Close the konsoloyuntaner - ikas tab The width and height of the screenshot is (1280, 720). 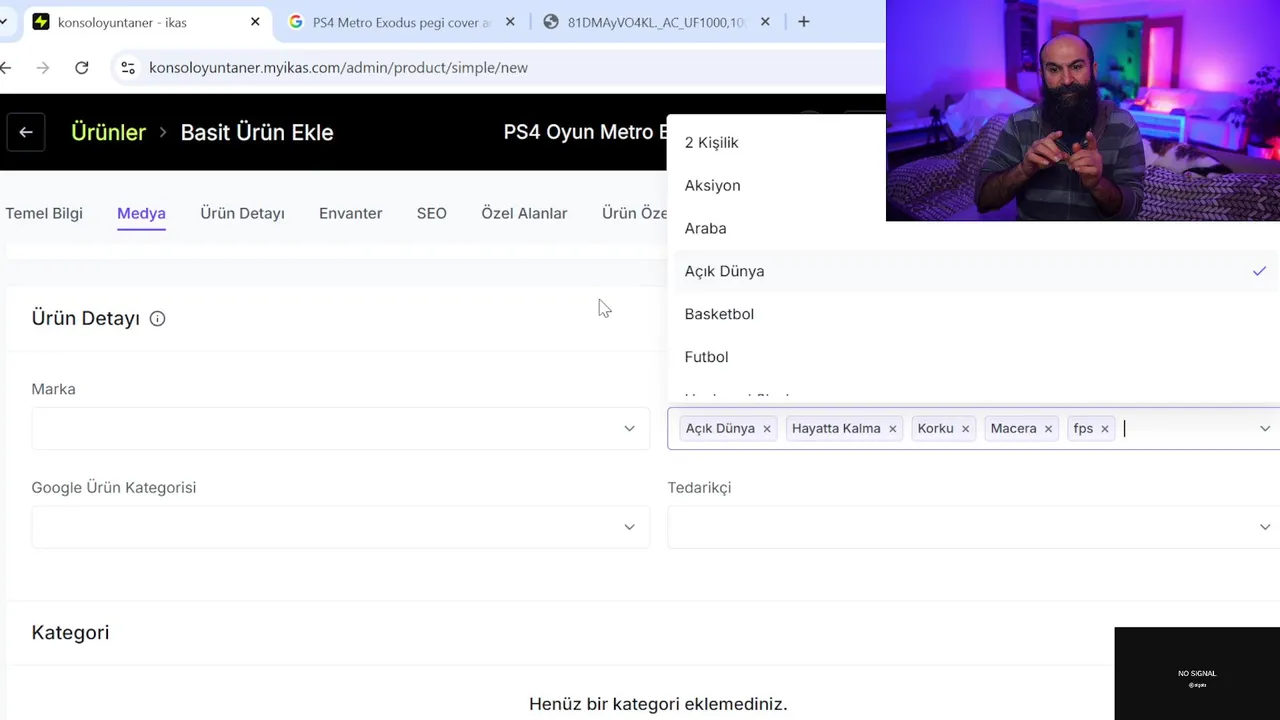pyautogui.click(x=255, y=21)
